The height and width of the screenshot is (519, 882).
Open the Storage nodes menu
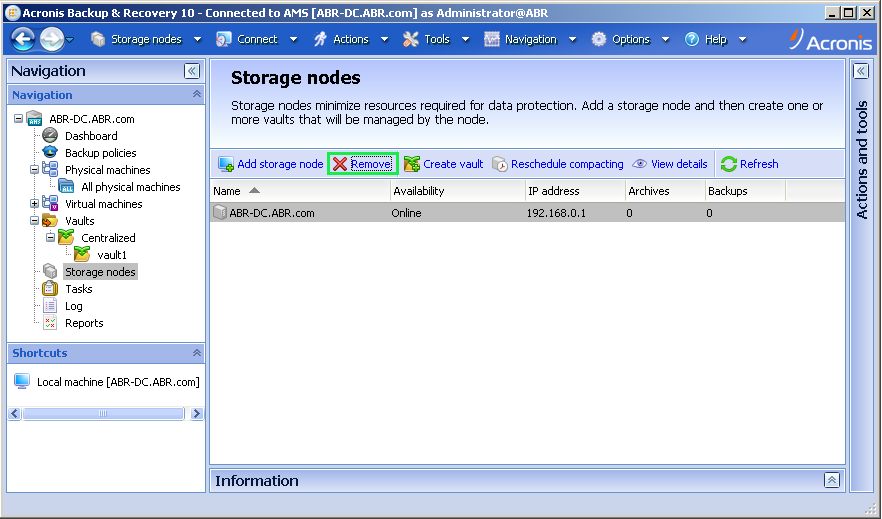pyautogui.click(x=146, y=39)
